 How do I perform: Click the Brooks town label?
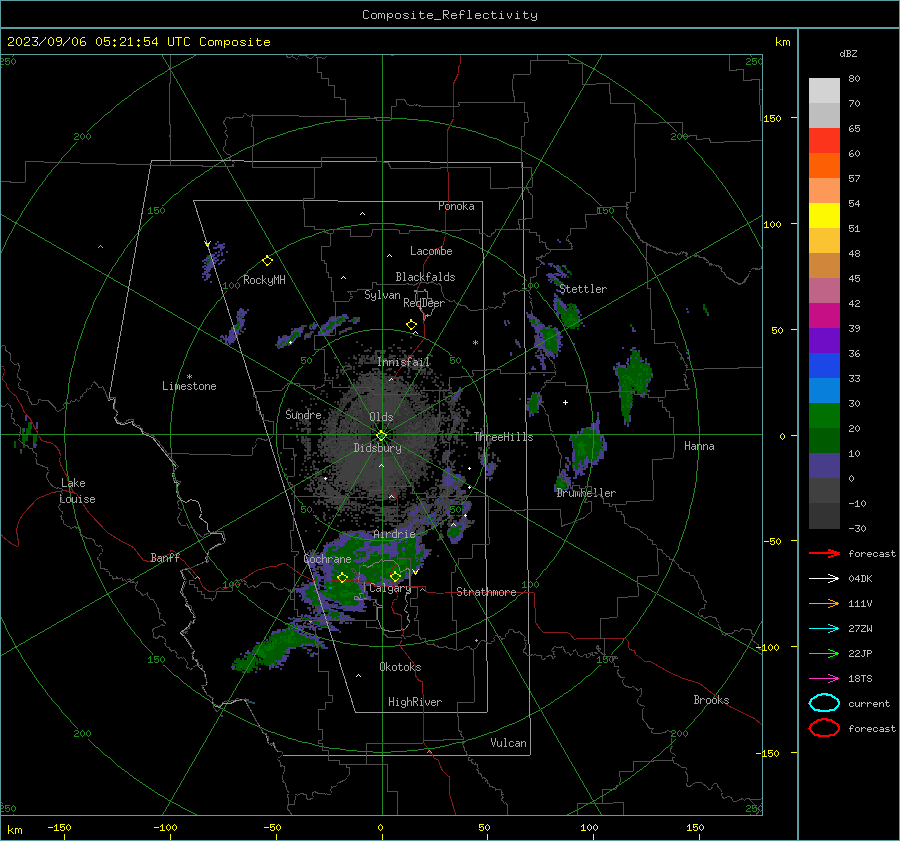pos(711,700)
